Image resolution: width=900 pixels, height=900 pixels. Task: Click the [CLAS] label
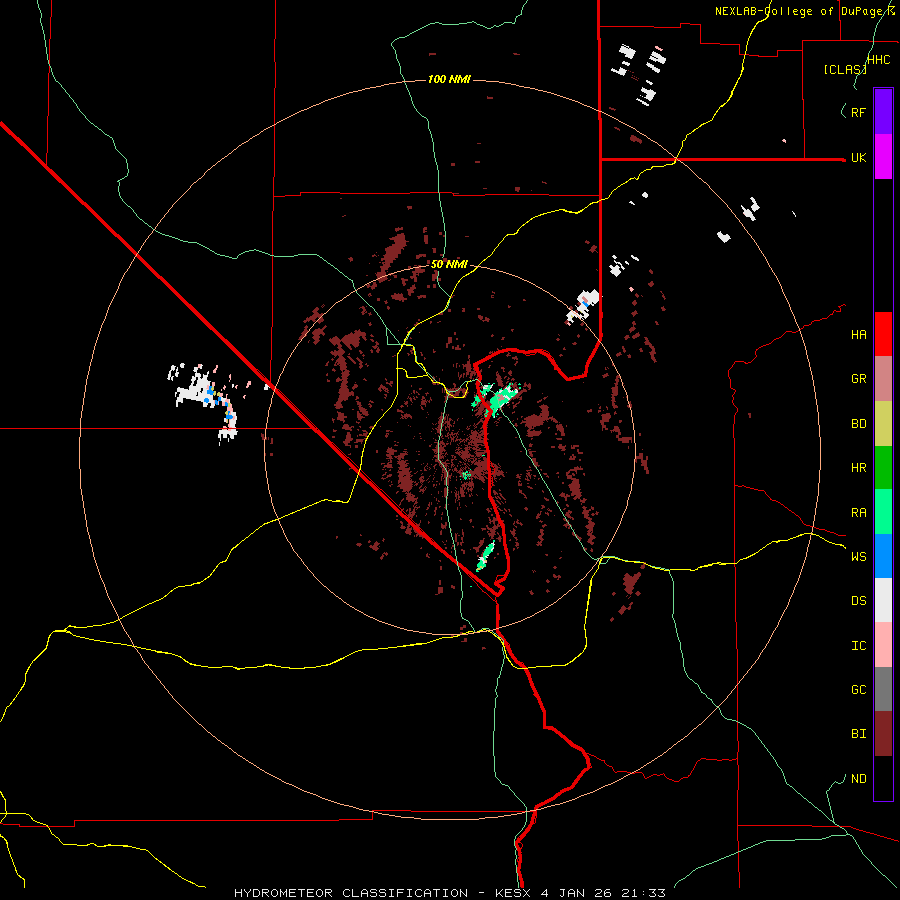tap(845, 69)
